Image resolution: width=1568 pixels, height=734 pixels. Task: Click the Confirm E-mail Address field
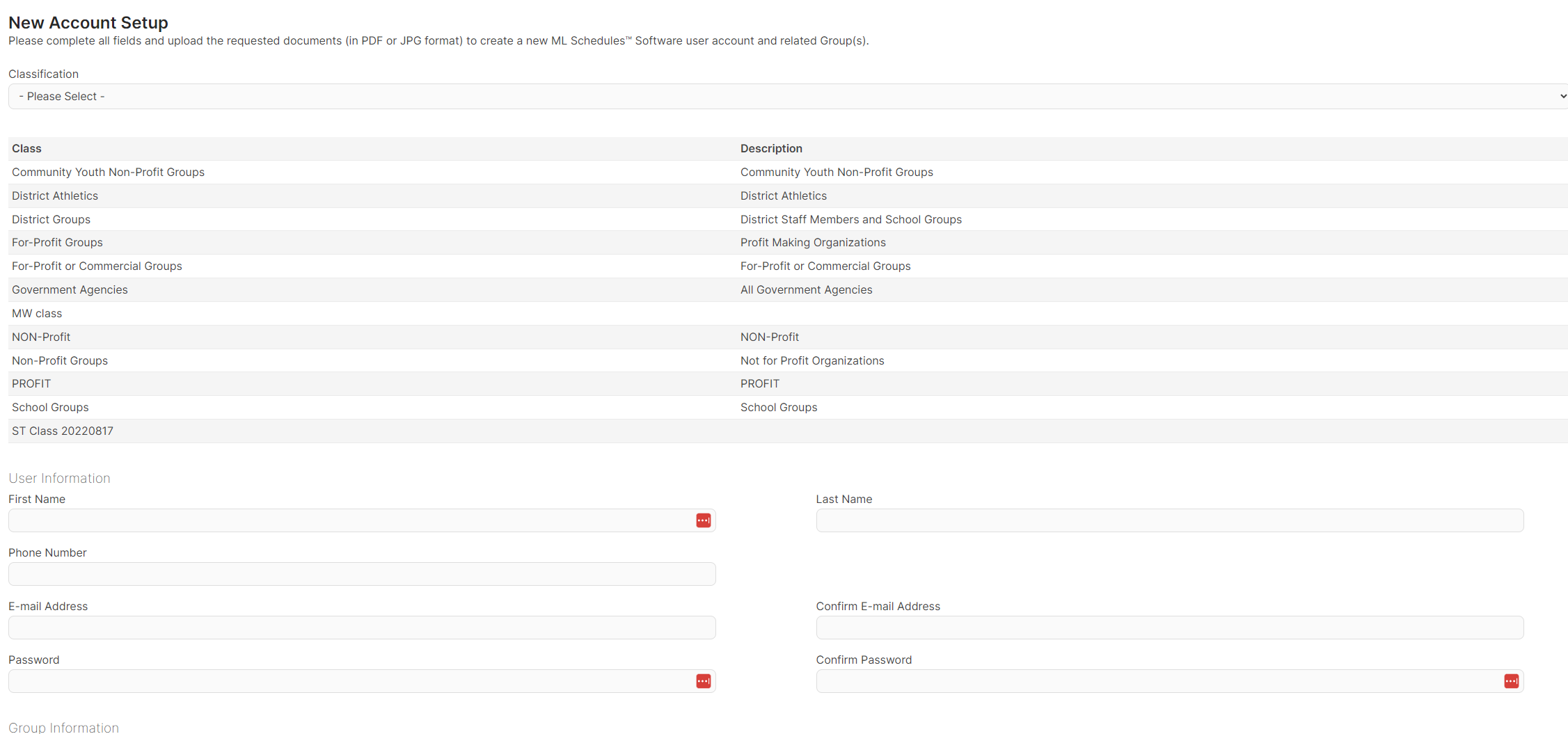coord(1170,628)
